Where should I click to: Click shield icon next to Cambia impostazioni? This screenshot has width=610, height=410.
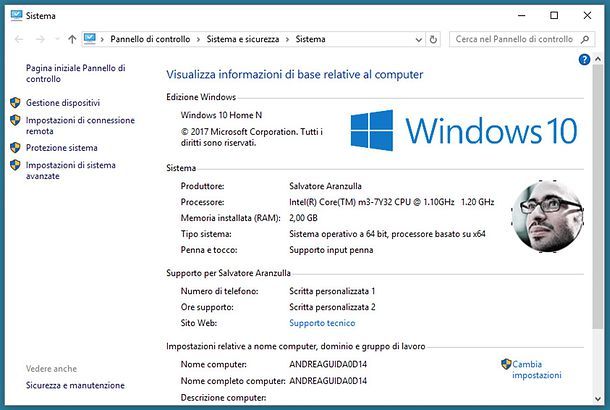pyautogui.click(x=506, y=364)
